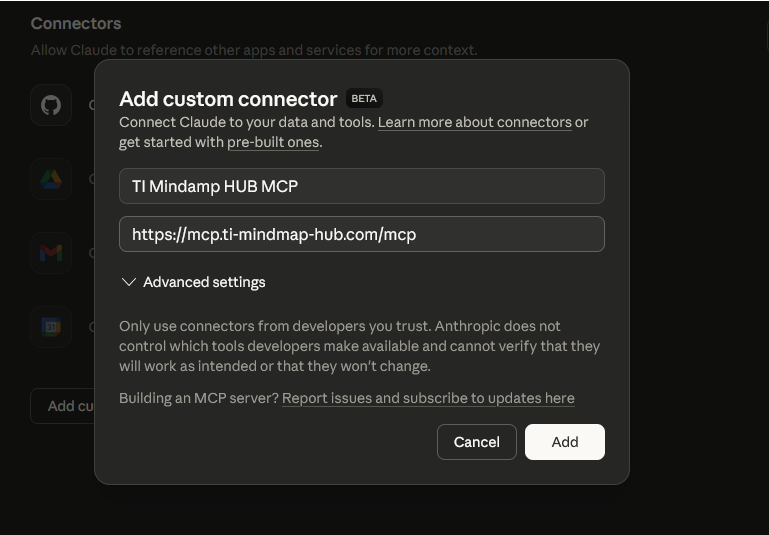The image size is (769, 535).
Task: Click the "Add custom connector" dialog title
Action: [228, 99]
